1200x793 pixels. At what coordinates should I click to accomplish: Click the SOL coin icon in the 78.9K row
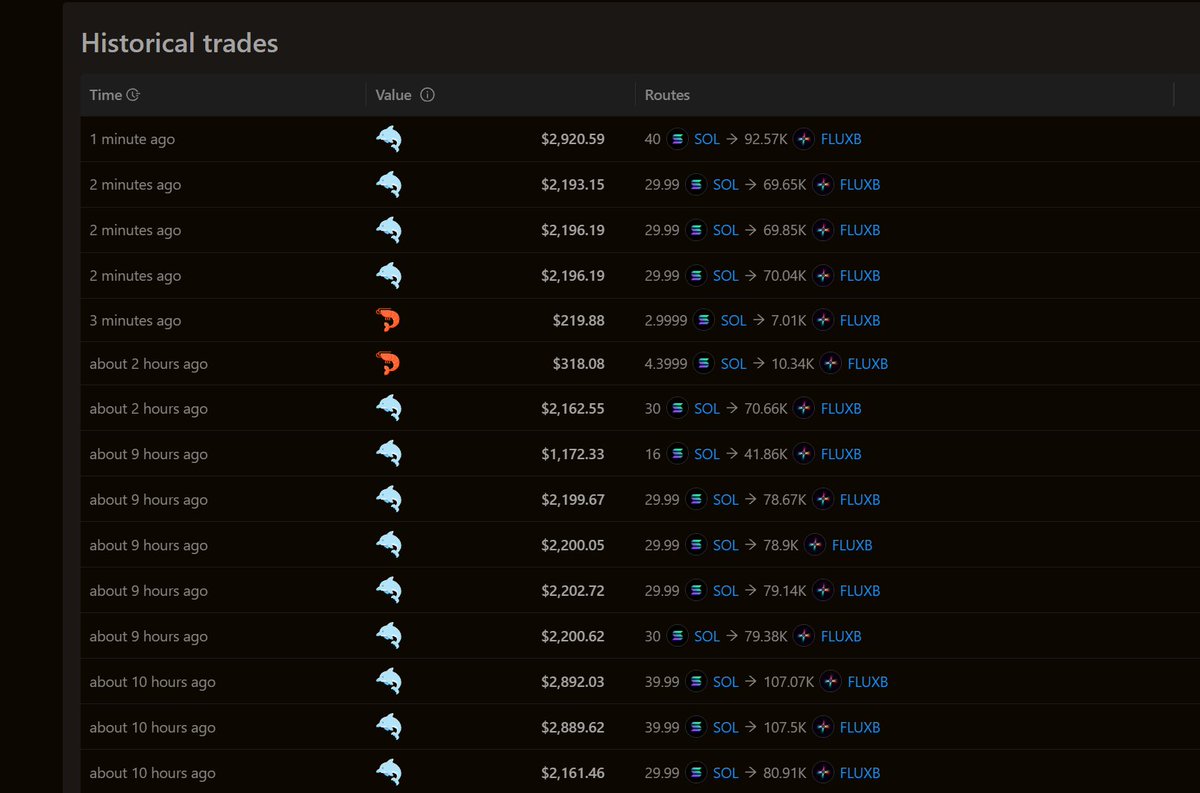pos(697,545)
